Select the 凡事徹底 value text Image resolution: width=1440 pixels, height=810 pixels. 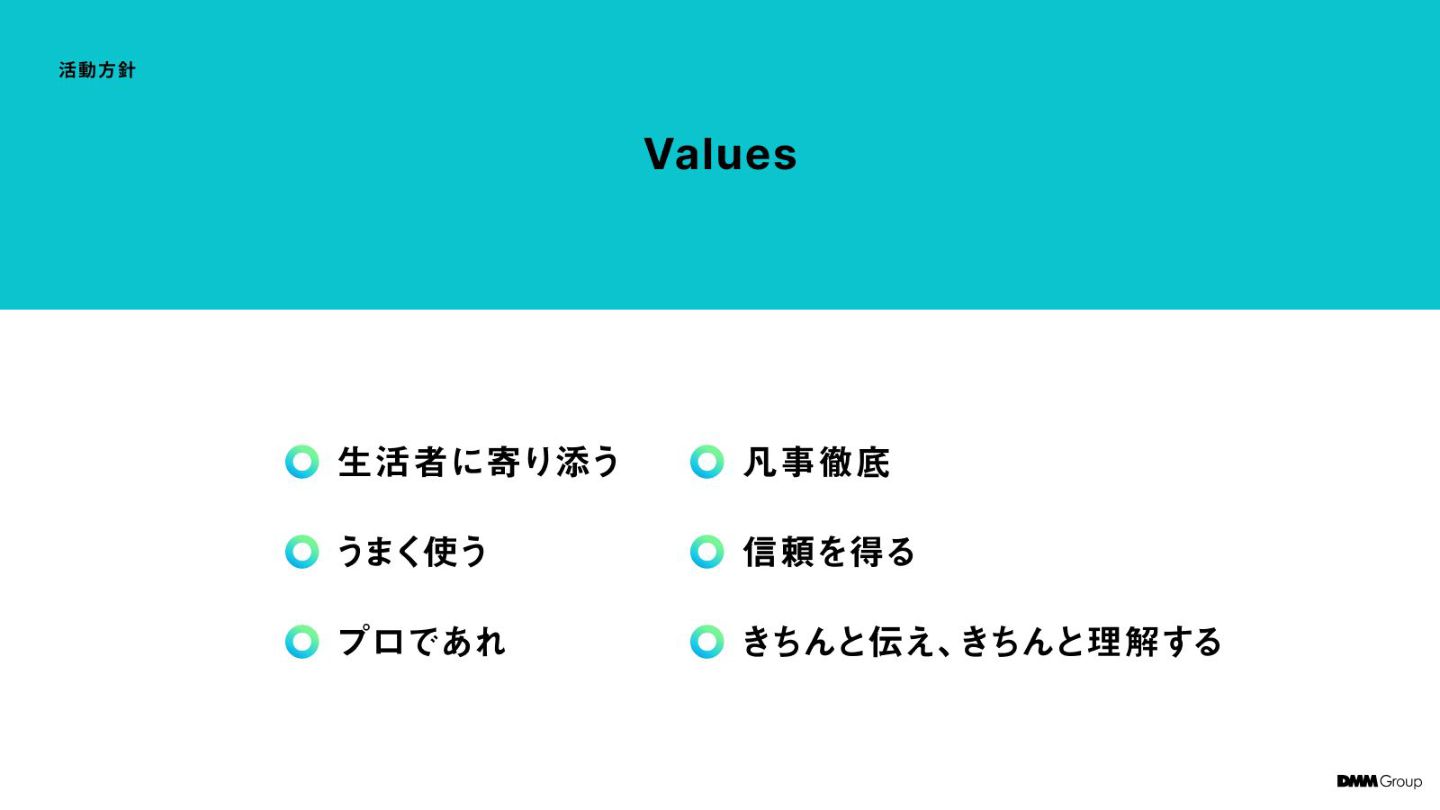pos(816,462)
